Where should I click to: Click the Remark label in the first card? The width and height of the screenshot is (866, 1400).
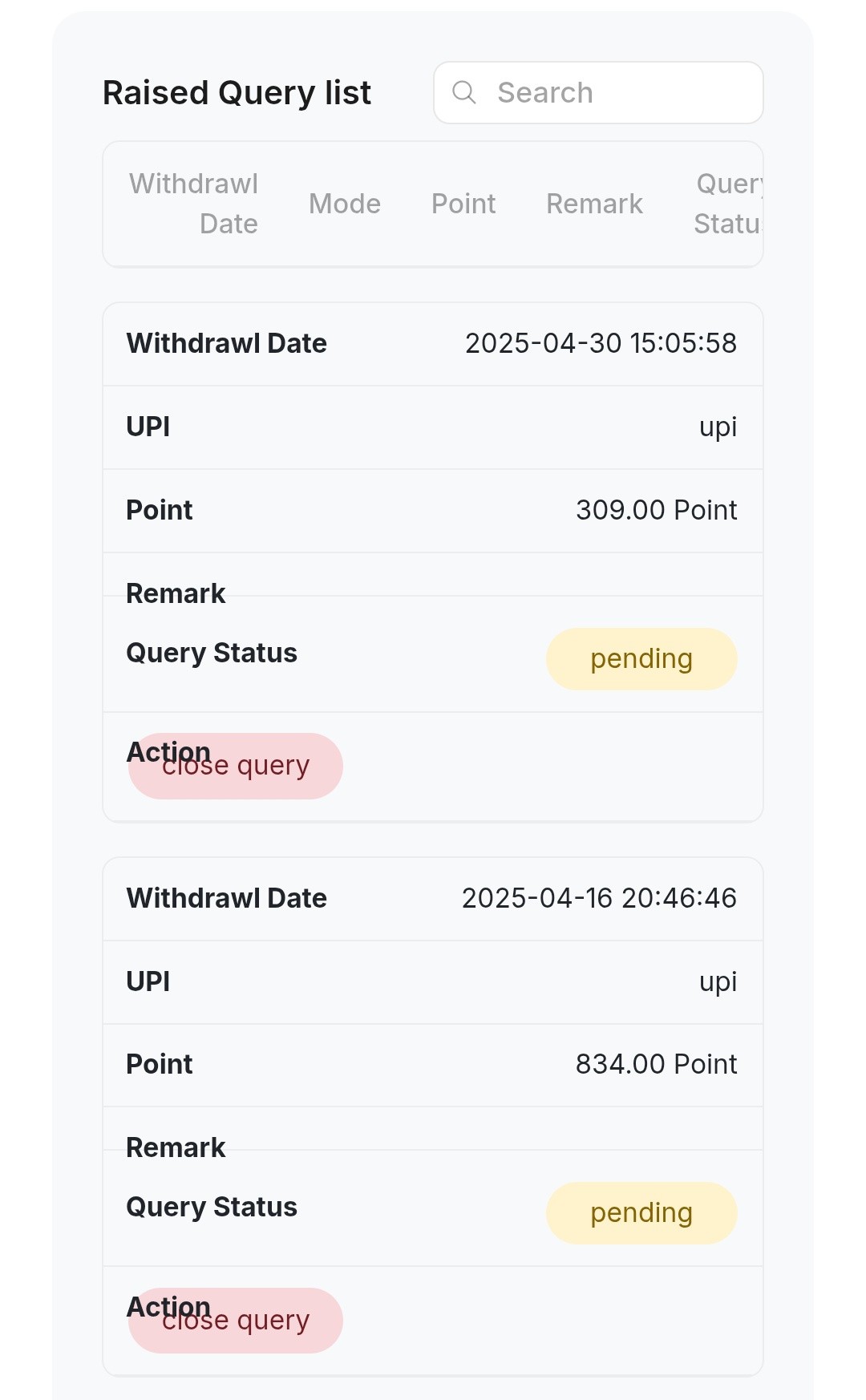pyautogui.click(x=176, y=593)
